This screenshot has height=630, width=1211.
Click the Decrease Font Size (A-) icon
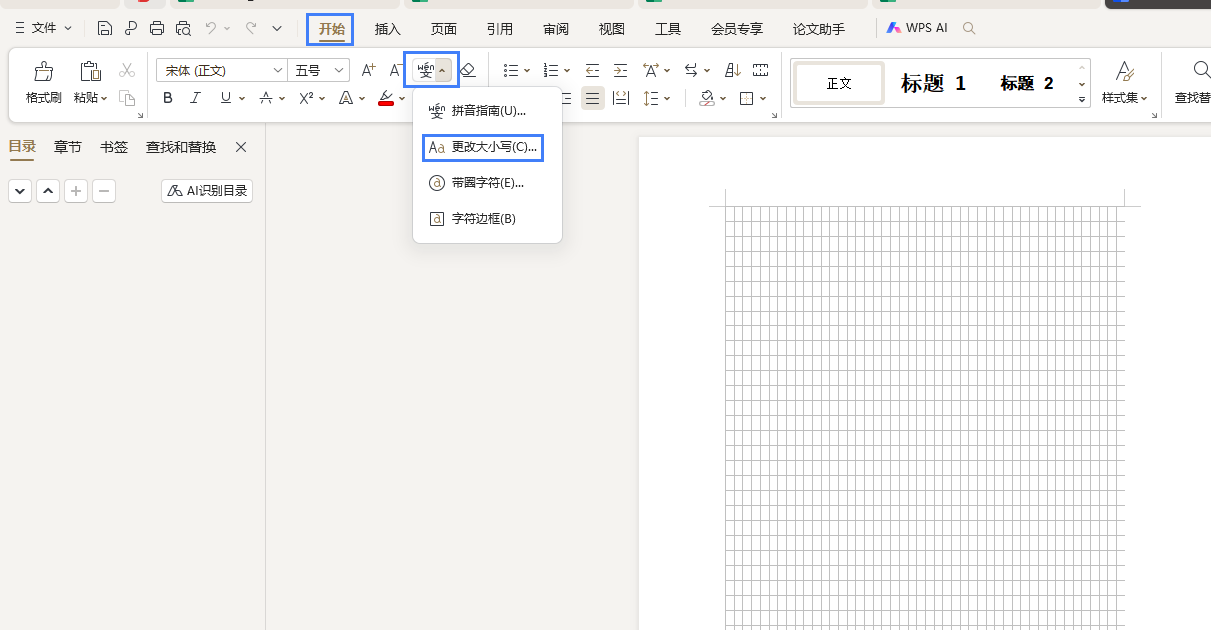tap(395, 70)
